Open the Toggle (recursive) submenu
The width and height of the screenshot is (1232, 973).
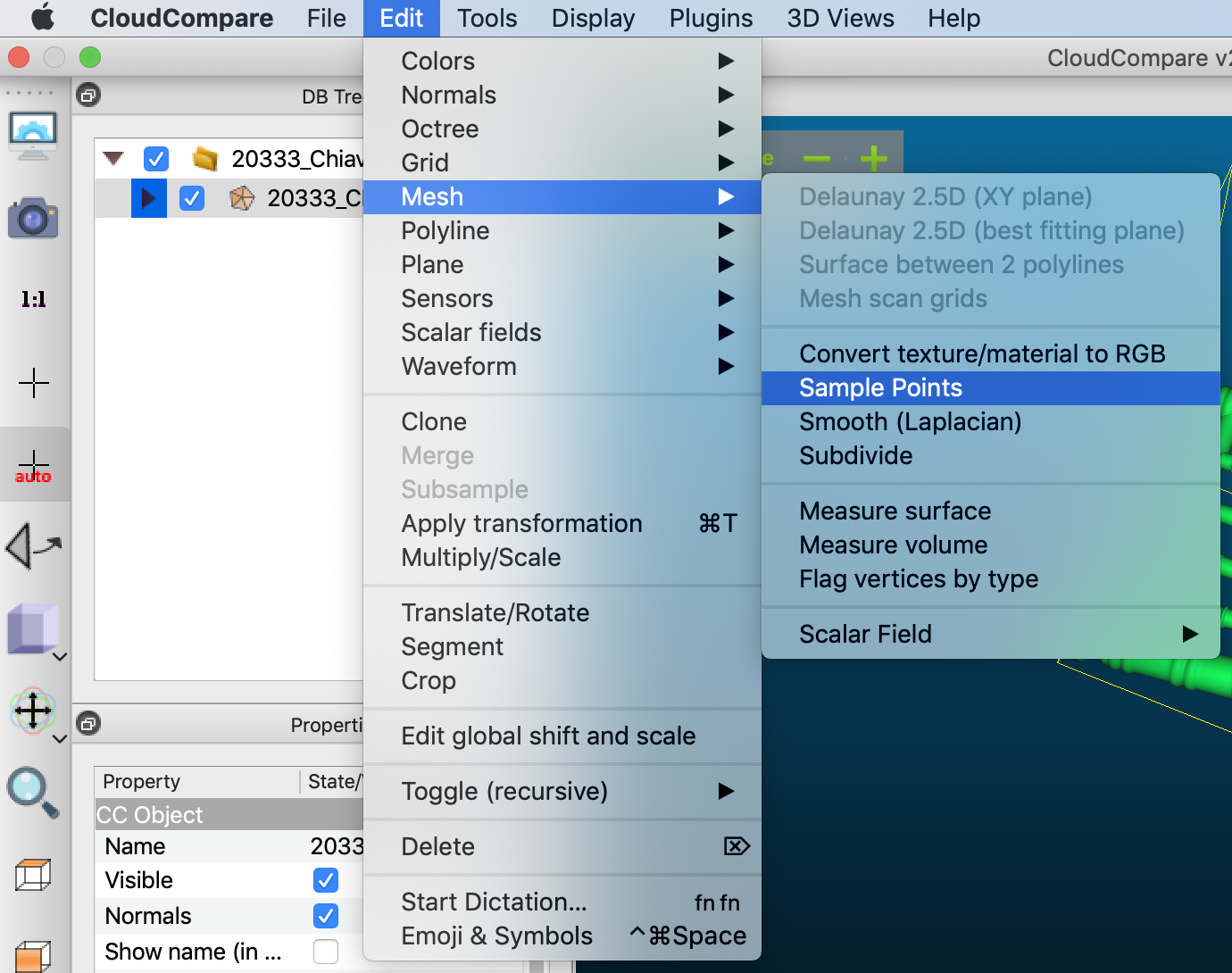point(562,791)
